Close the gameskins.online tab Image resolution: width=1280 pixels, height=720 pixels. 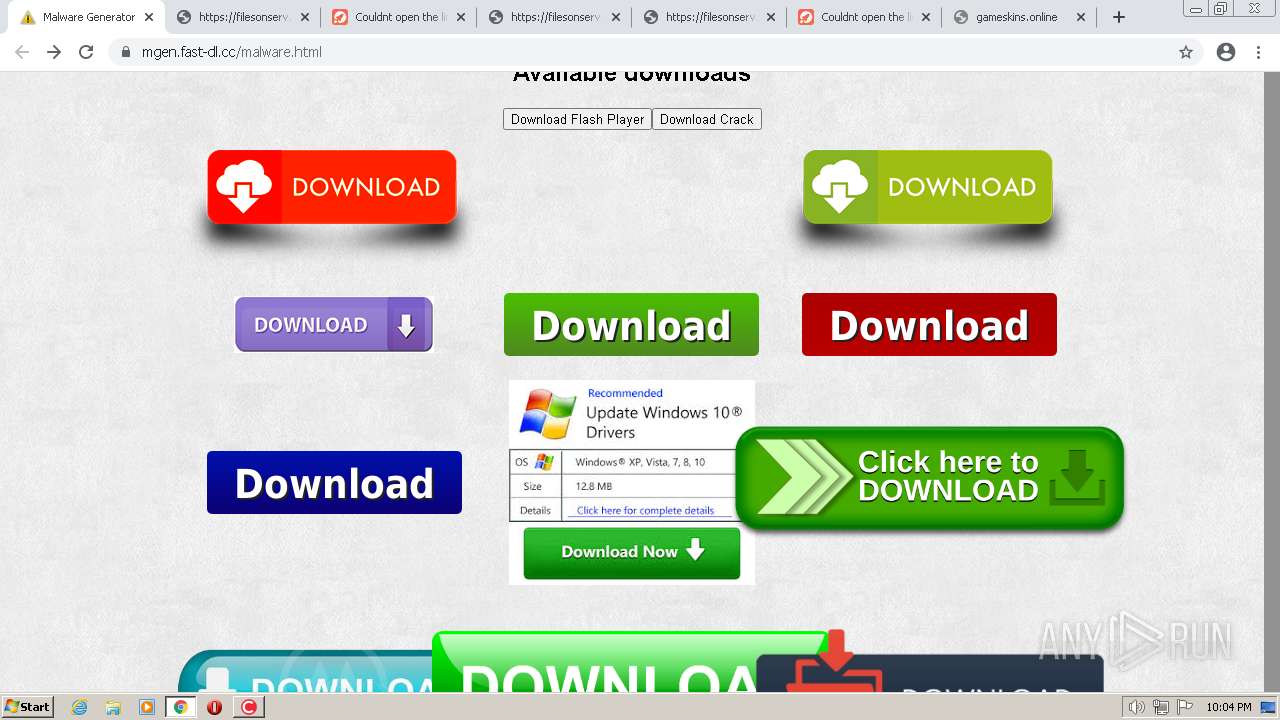tap(1081, 17)
